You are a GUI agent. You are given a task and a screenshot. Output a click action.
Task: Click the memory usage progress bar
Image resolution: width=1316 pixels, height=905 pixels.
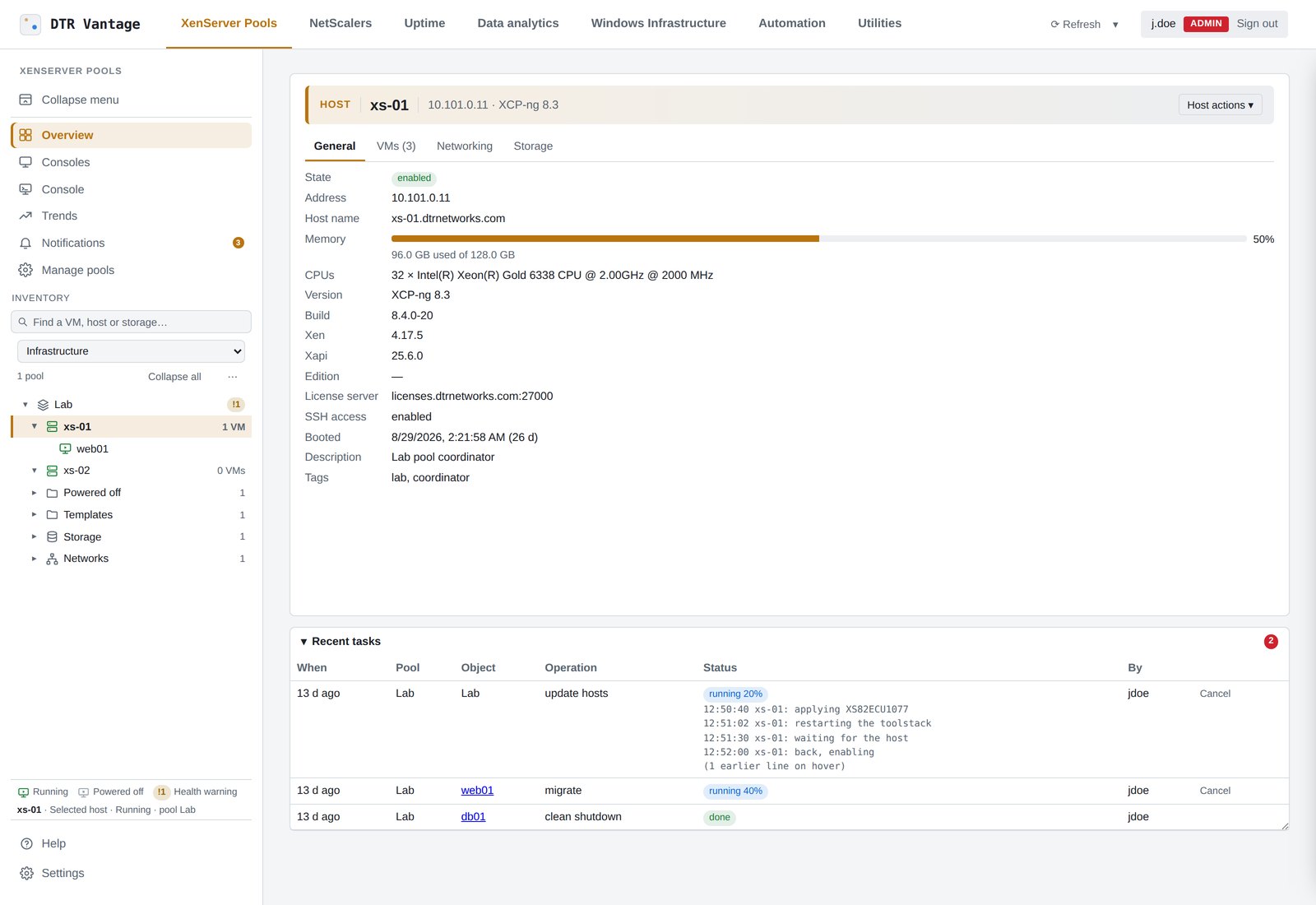point(819,239)
